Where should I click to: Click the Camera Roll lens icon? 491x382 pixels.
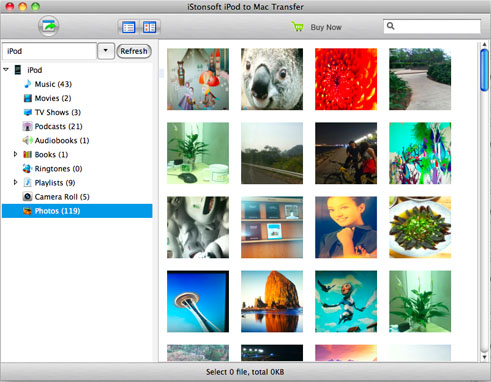point(28,197)
